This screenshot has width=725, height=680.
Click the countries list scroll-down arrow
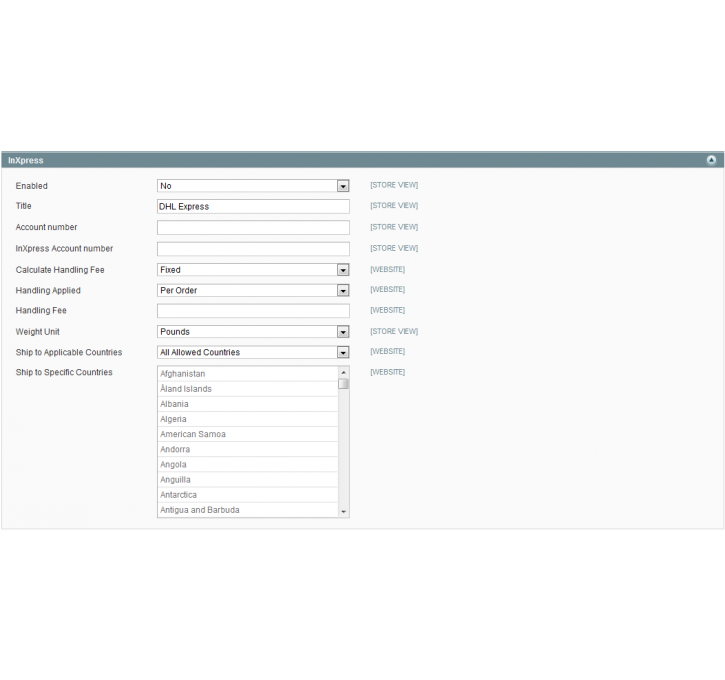344,511
